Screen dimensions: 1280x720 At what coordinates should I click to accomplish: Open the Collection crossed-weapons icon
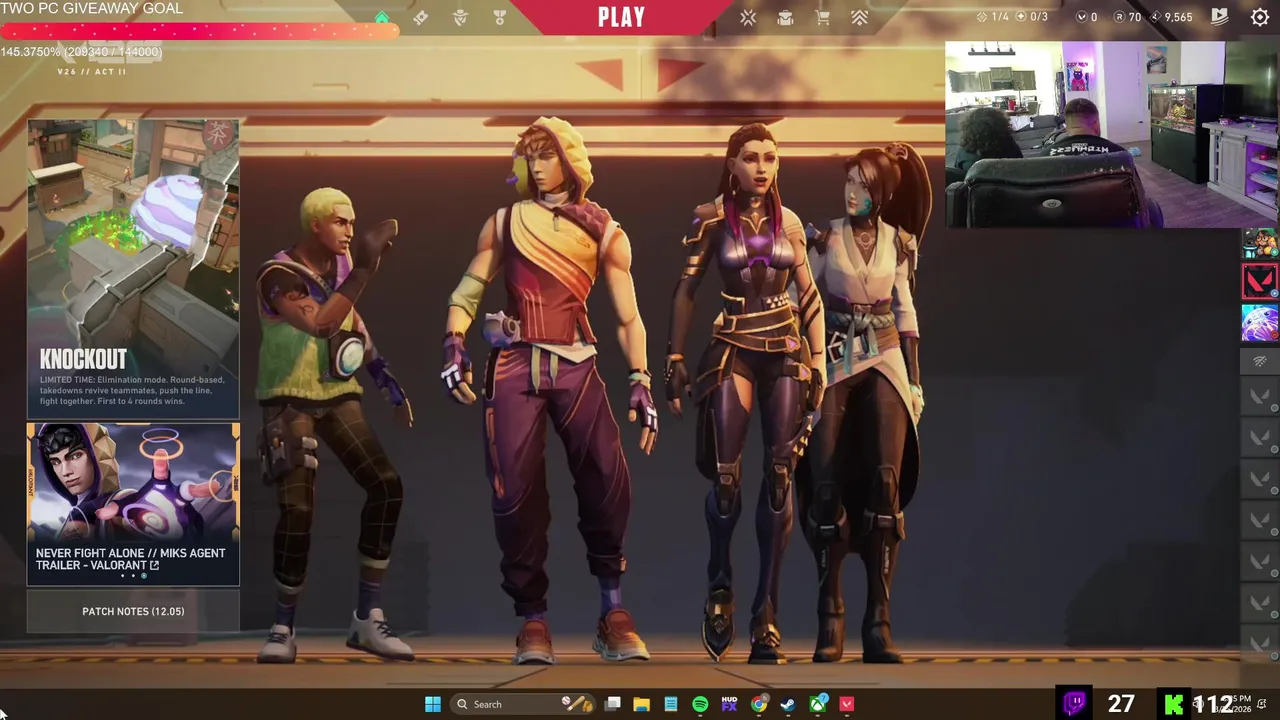point(748,18)
